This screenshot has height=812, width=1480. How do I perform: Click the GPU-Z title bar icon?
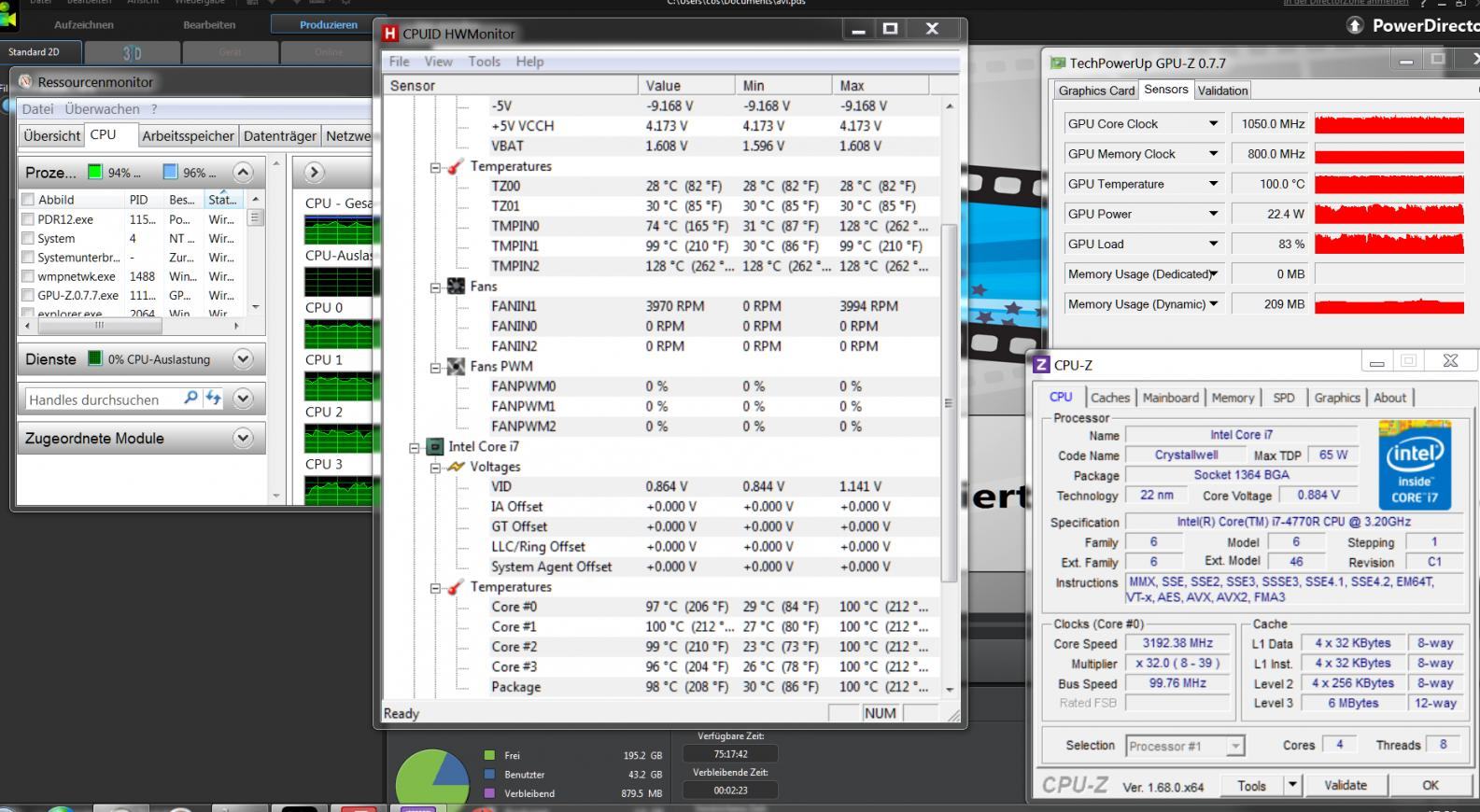coord(1058,63)
